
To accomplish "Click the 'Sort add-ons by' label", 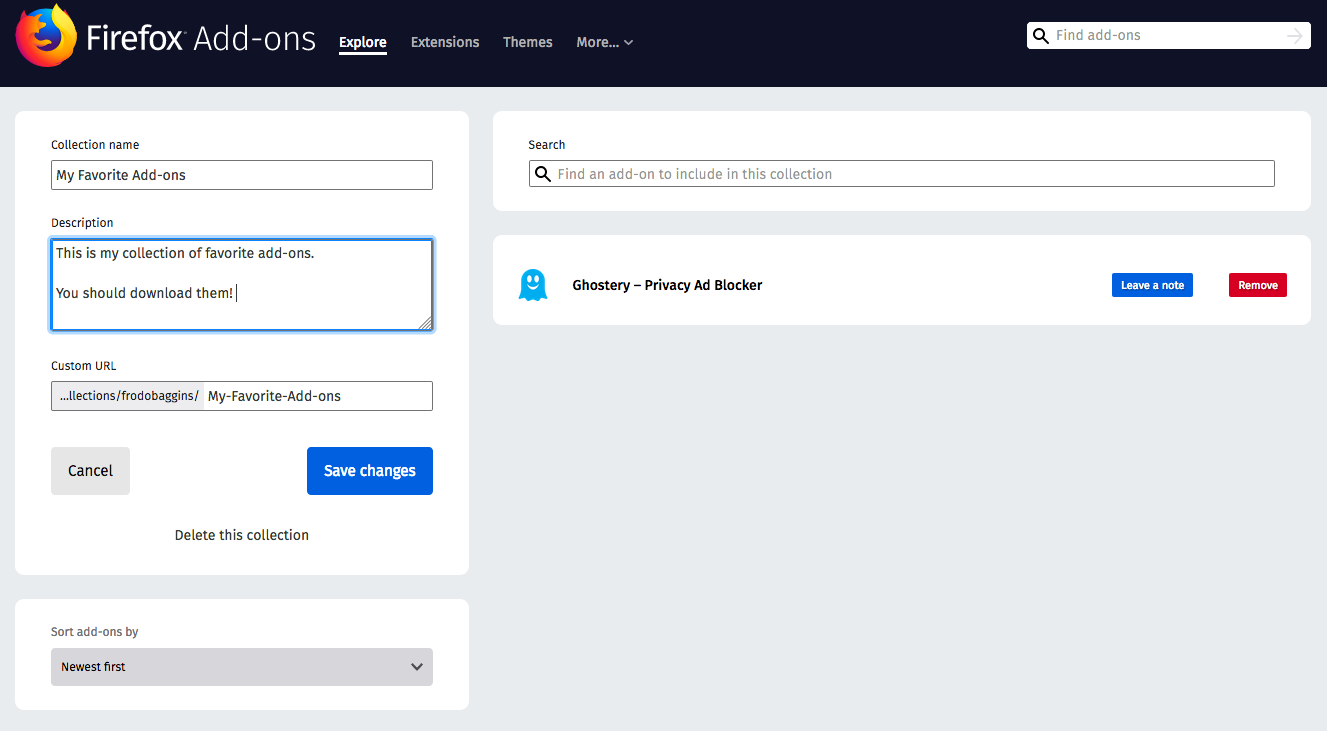I will tap(95, 632).
